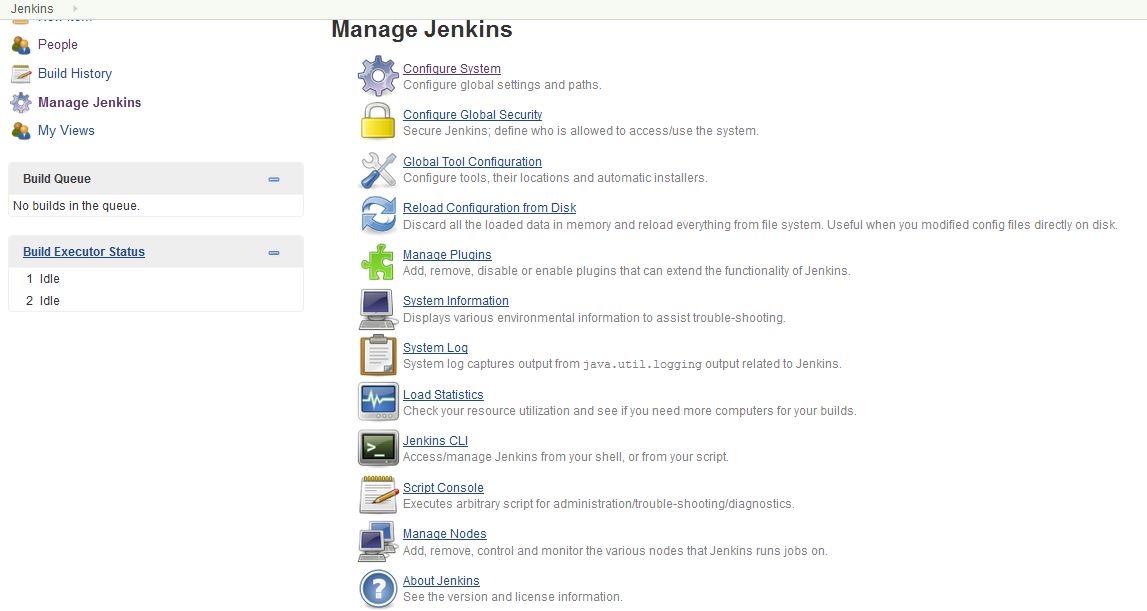Open the About Jenkins link

pyautogui.click(x=441, y=580)
